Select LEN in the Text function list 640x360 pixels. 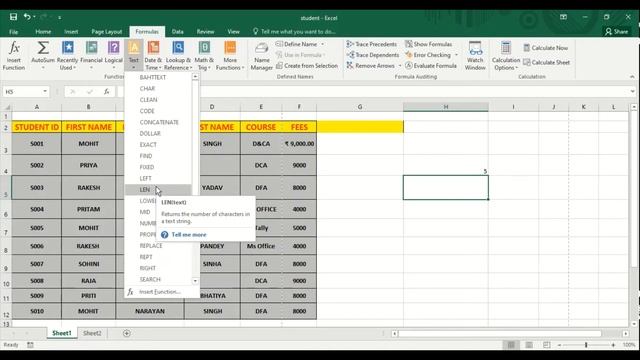pos(158,189)
